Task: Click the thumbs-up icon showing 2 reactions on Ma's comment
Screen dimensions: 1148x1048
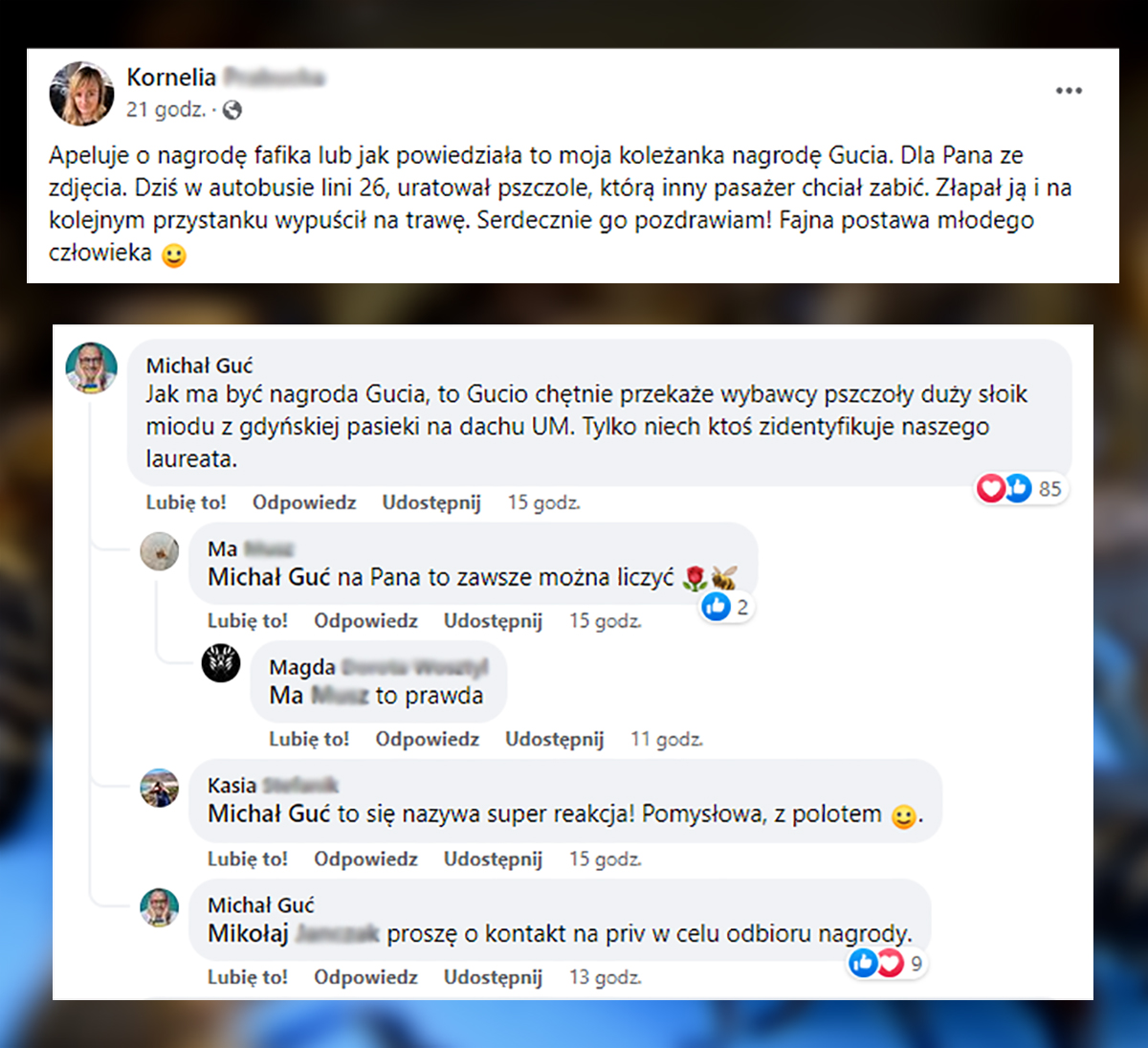Action: point(716,606)
